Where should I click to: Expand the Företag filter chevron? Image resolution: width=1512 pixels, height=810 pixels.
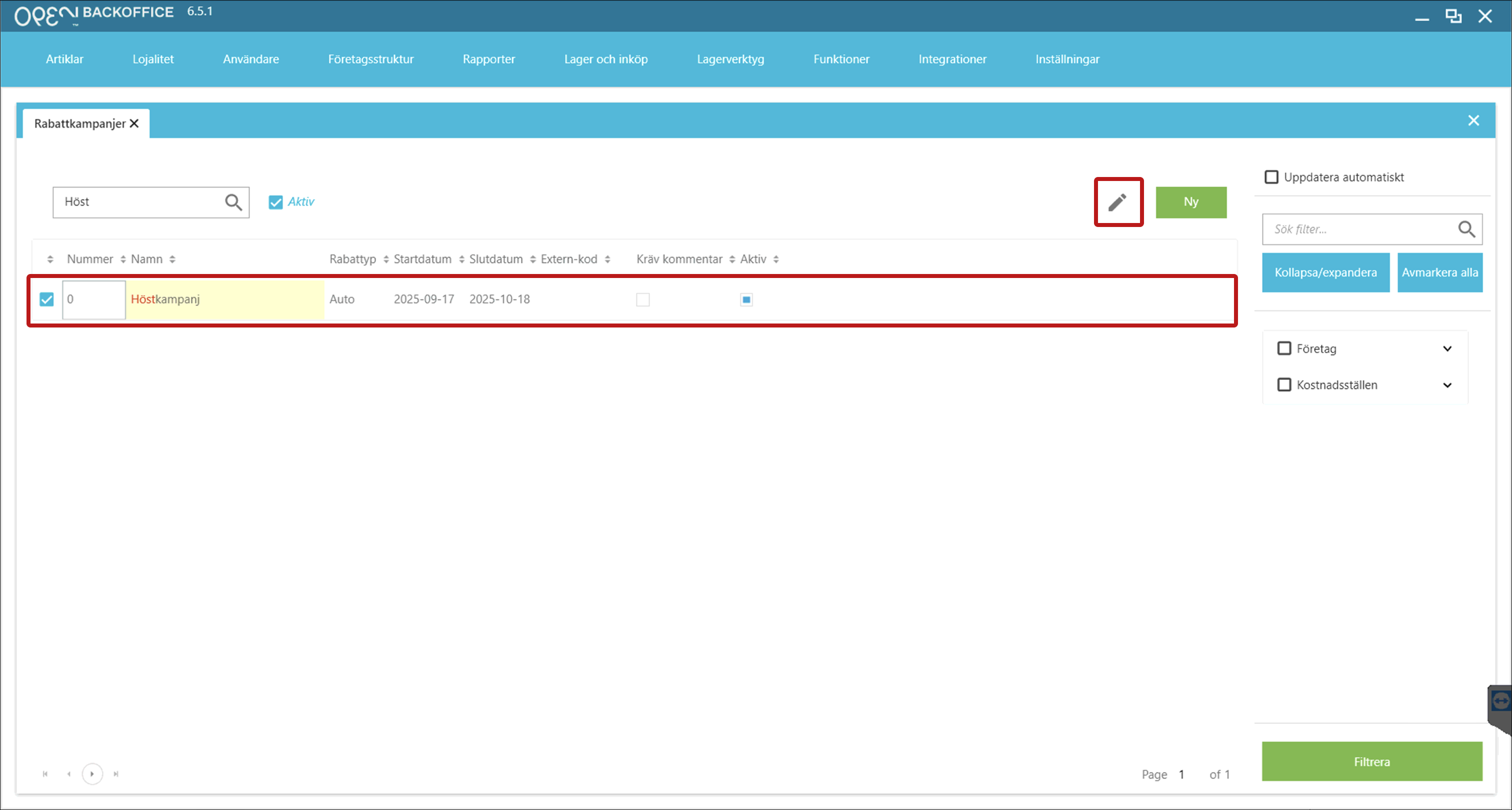(x=1447, y=348)
